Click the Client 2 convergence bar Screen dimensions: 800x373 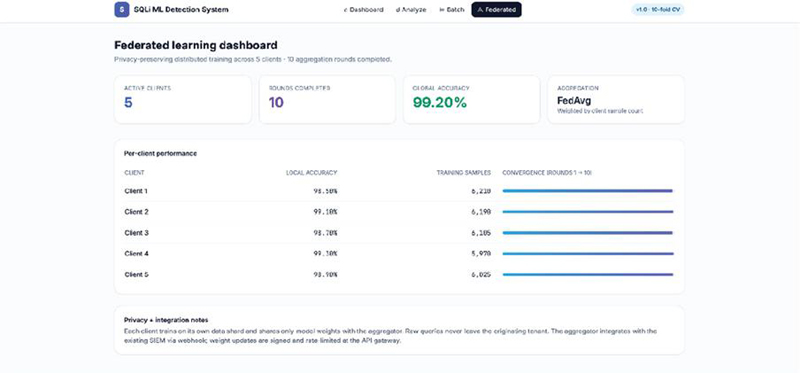pos(587,212)
